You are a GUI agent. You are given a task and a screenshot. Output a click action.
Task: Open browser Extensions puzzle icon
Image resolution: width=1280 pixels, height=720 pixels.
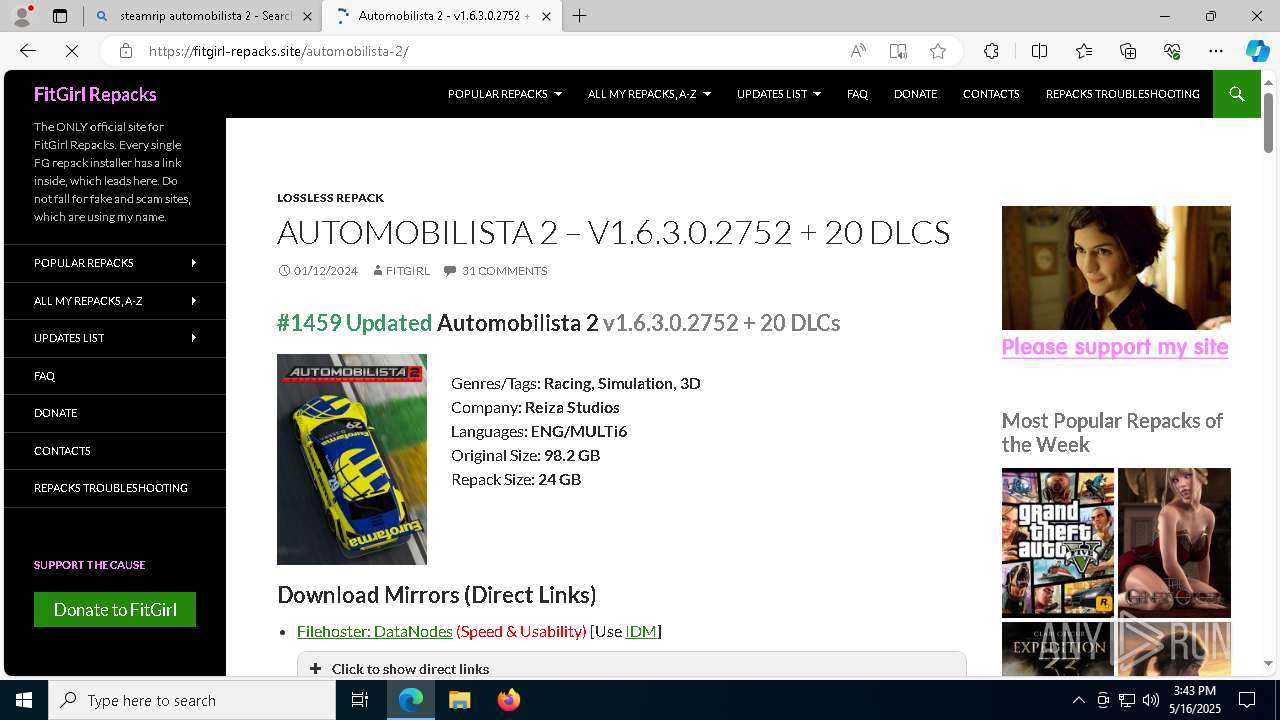pyautogui.click(x=991, y=51)
